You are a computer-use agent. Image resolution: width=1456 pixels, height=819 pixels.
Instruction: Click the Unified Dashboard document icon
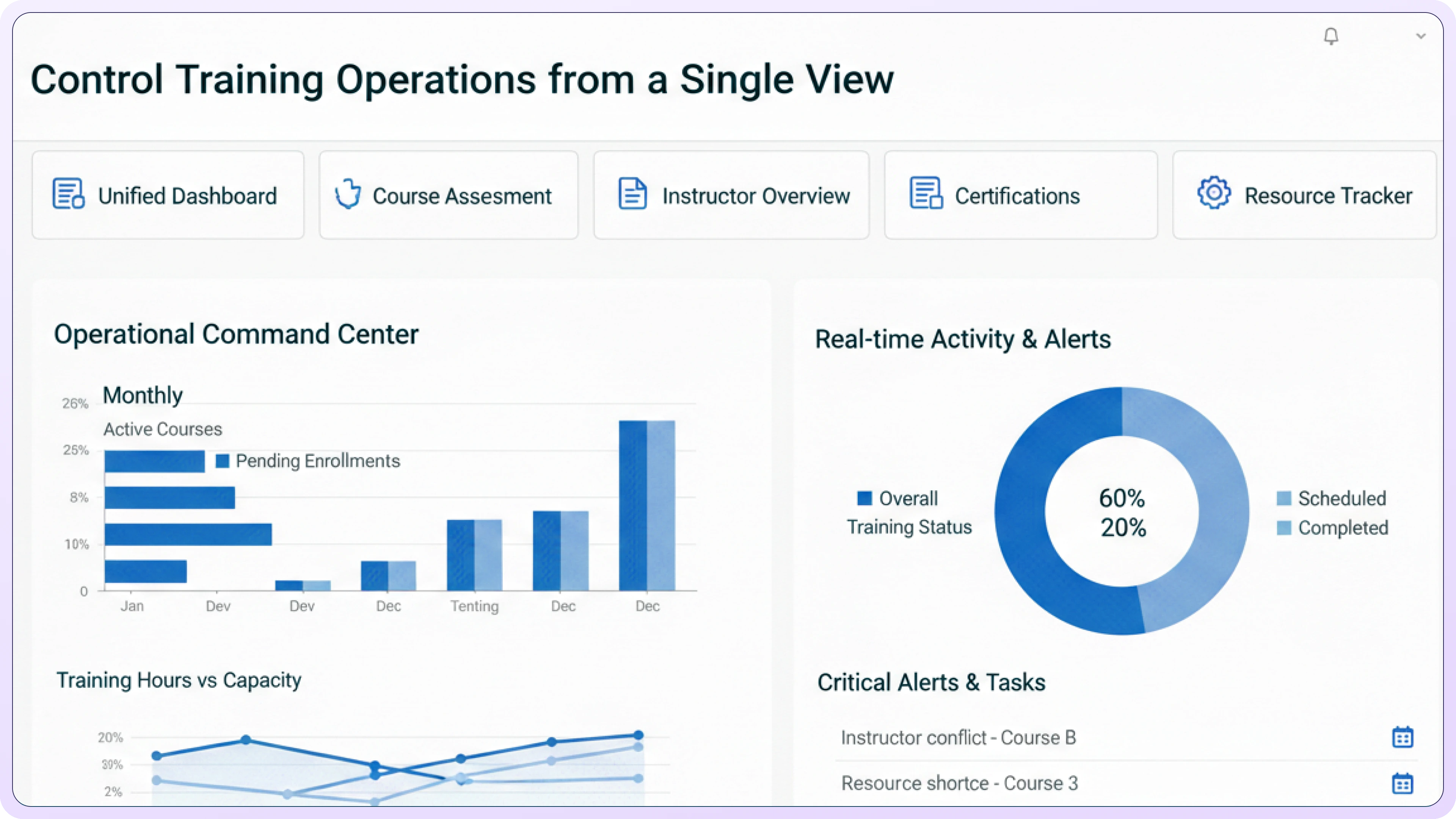[68, 194]
